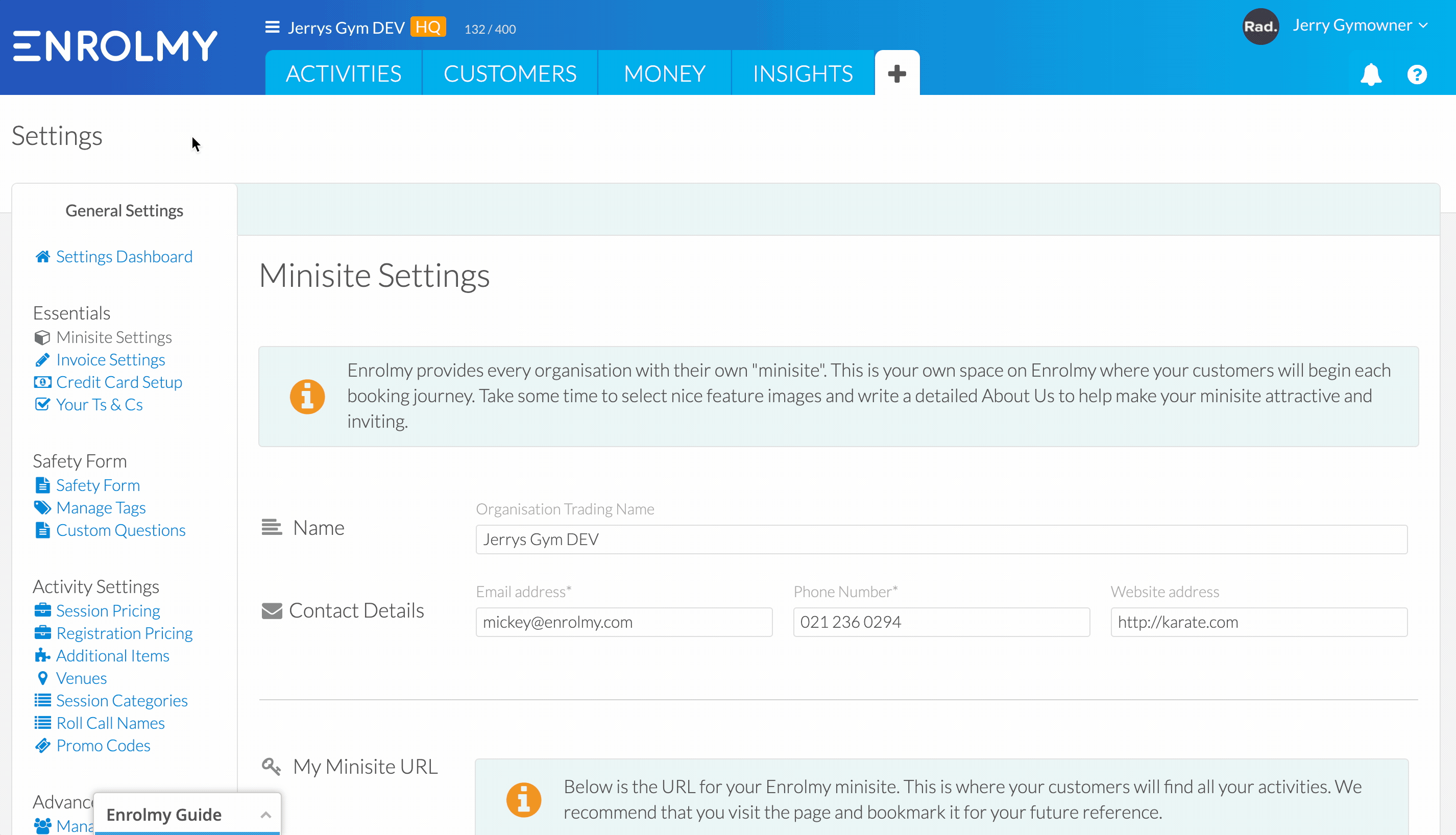Open Invoice Settings
Image resolution: width=1456 pixels, height=835 pixels.
[x=111, y=360]
